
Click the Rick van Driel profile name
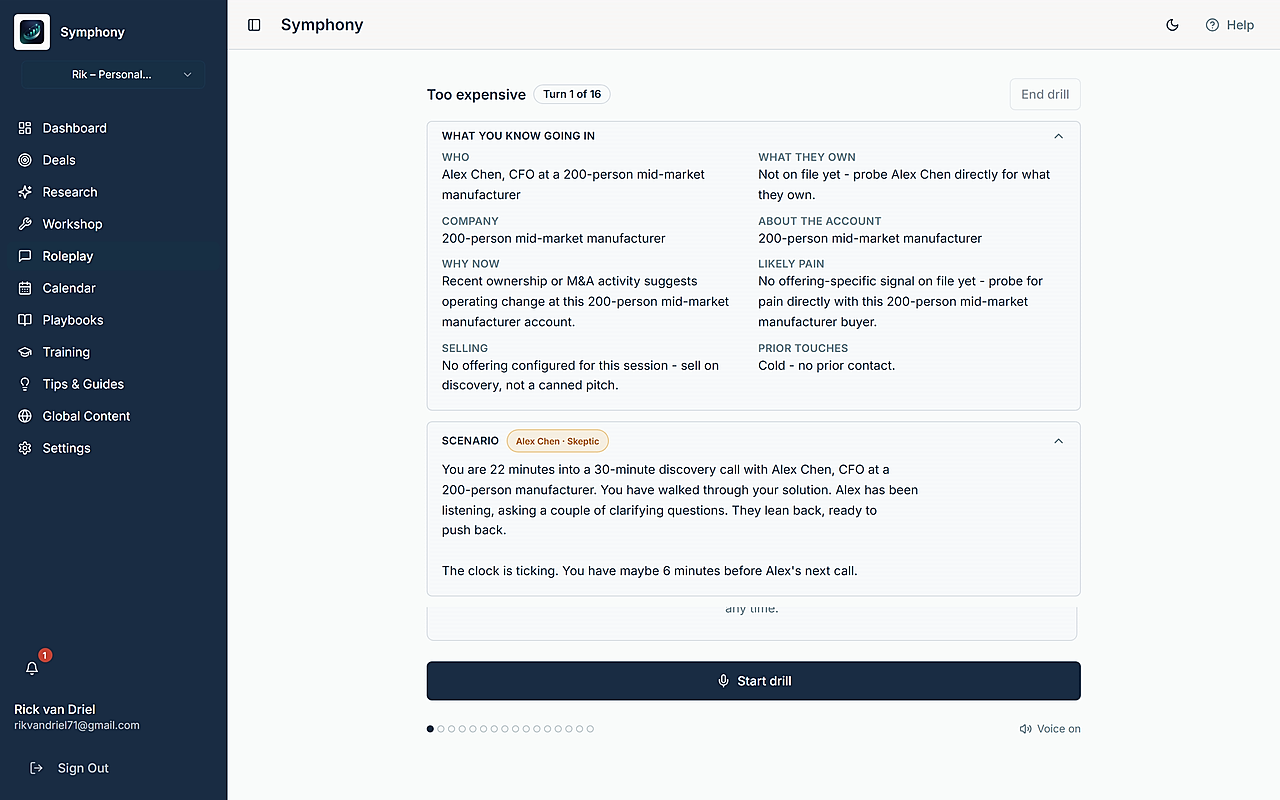point(55,709)
